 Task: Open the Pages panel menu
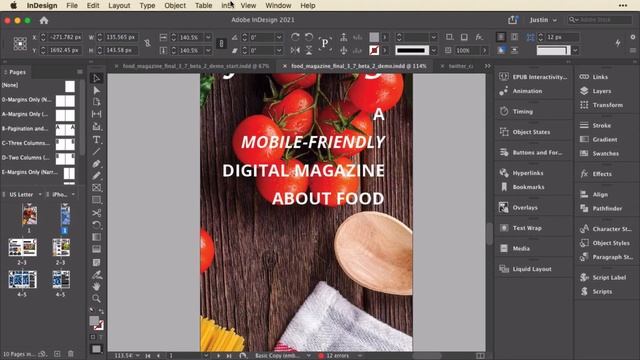tap(80, 72)
